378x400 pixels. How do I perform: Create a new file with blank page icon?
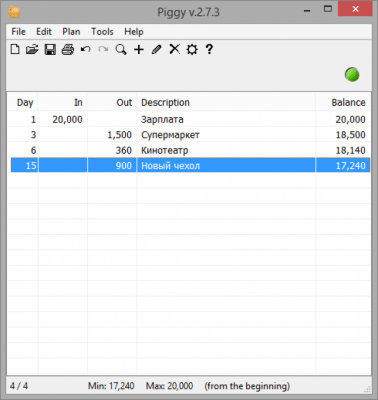(x=15, y=50)
